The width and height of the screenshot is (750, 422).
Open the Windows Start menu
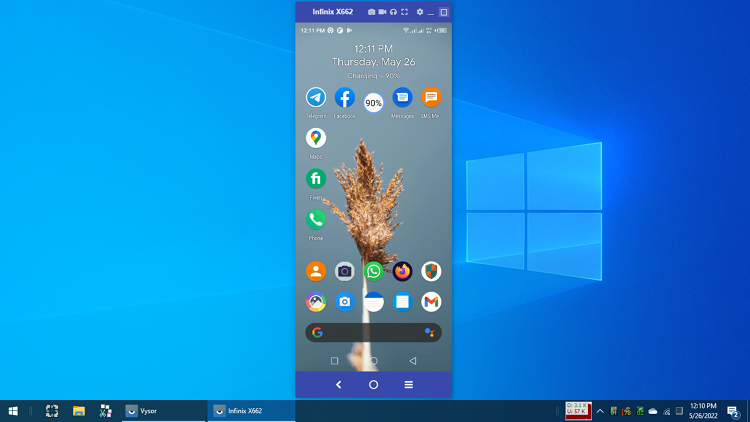(13, 411)
